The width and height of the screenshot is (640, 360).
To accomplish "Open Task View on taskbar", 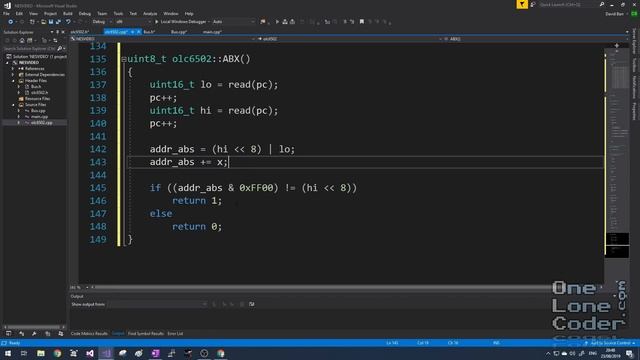I will tap(24, 353).
